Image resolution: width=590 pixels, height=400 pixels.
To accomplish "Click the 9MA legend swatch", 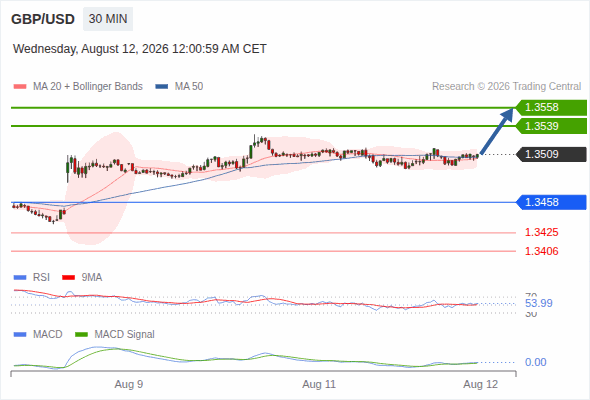I will (68, 278).
